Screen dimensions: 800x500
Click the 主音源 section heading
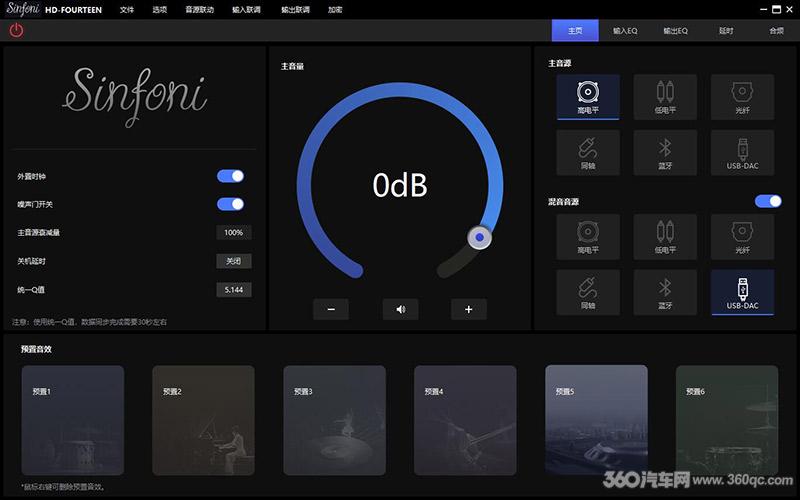(560, 63)
